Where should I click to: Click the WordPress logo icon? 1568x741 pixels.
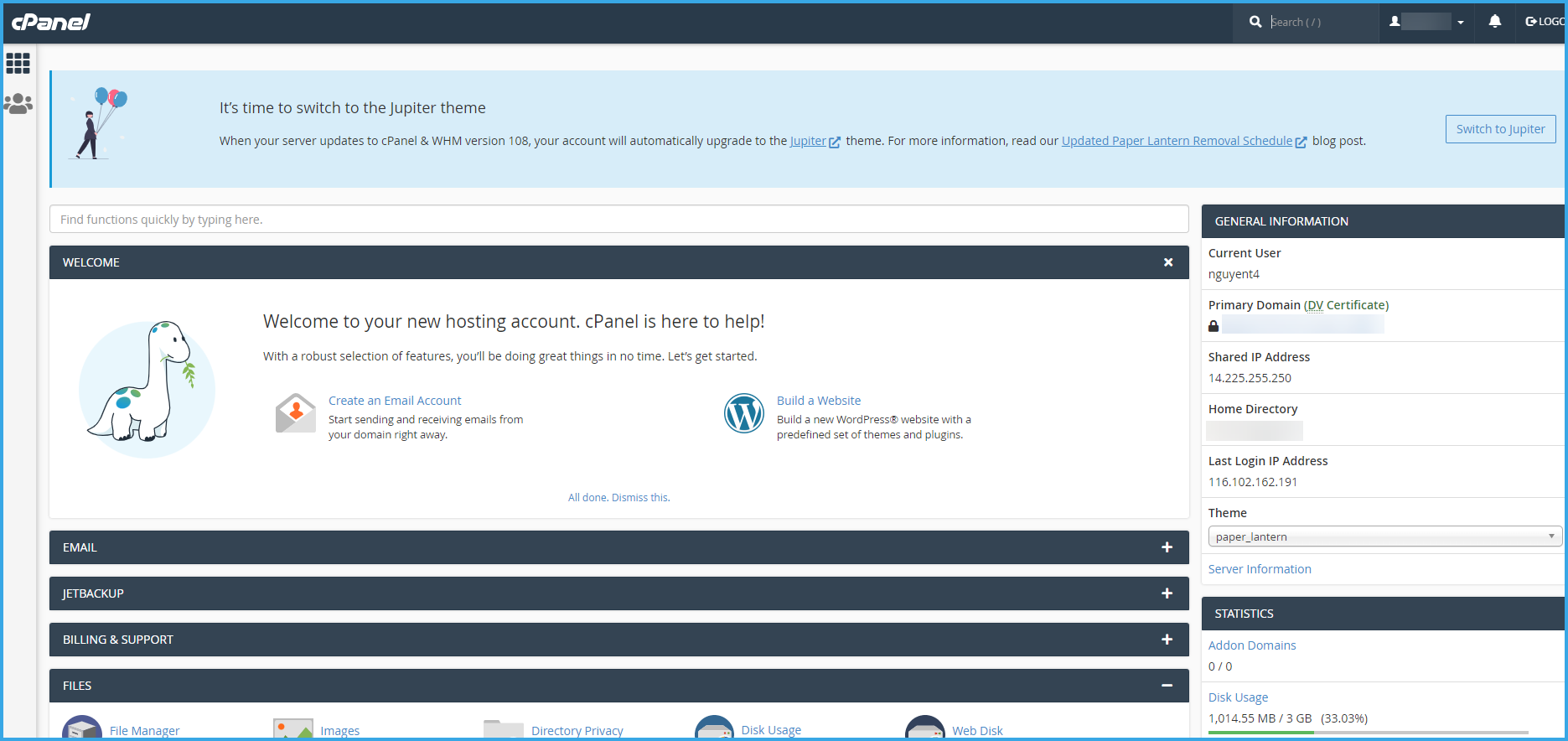pyautogui.click(x=744, y=413)
